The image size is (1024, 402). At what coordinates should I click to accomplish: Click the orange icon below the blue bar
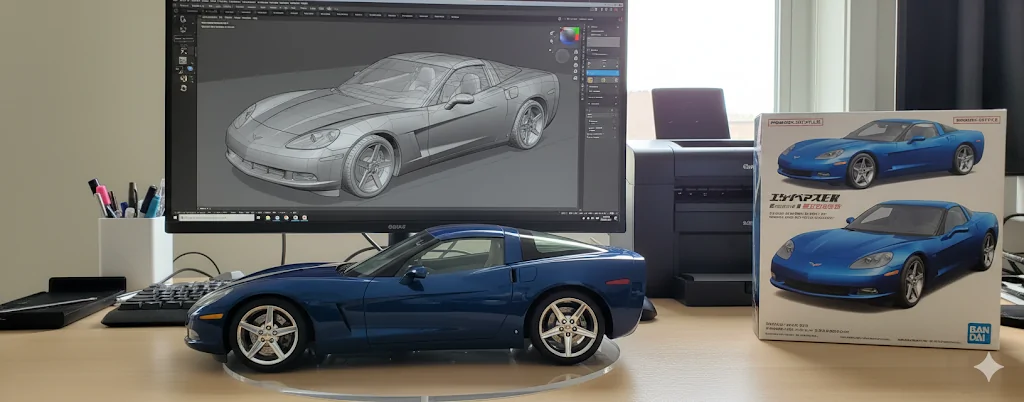click(x=590, y=80)
